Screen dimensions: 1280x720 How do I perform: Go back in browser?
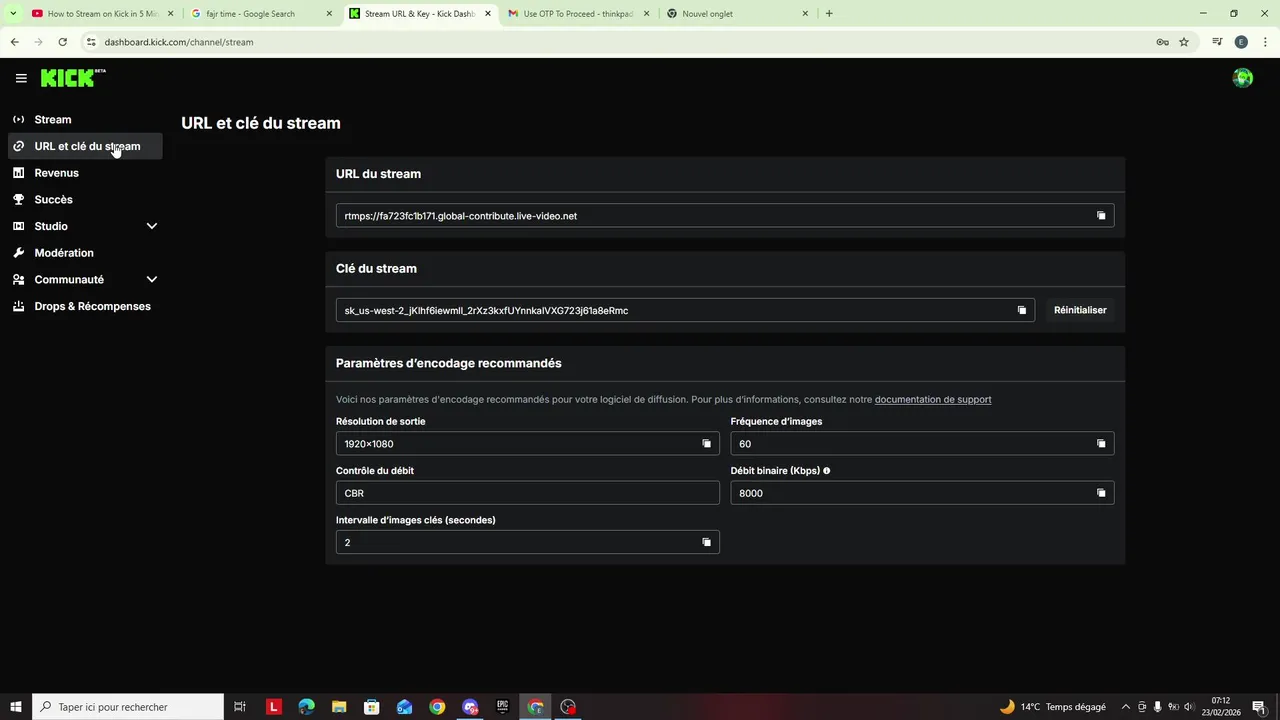pyautogui.click(x=14, y=42)
